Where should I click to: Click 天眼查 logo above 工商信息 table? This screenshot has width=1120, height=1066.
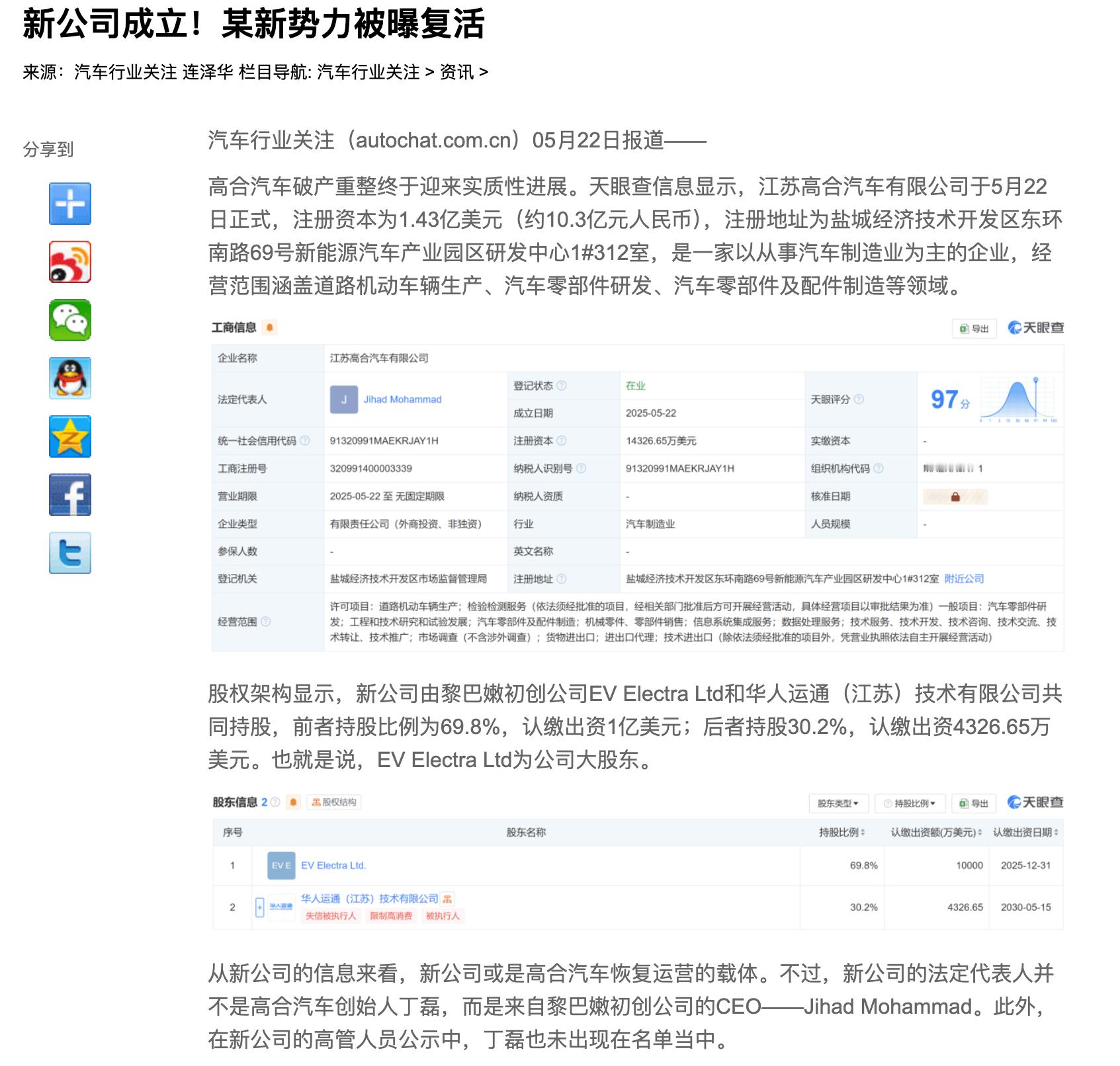1035,328
